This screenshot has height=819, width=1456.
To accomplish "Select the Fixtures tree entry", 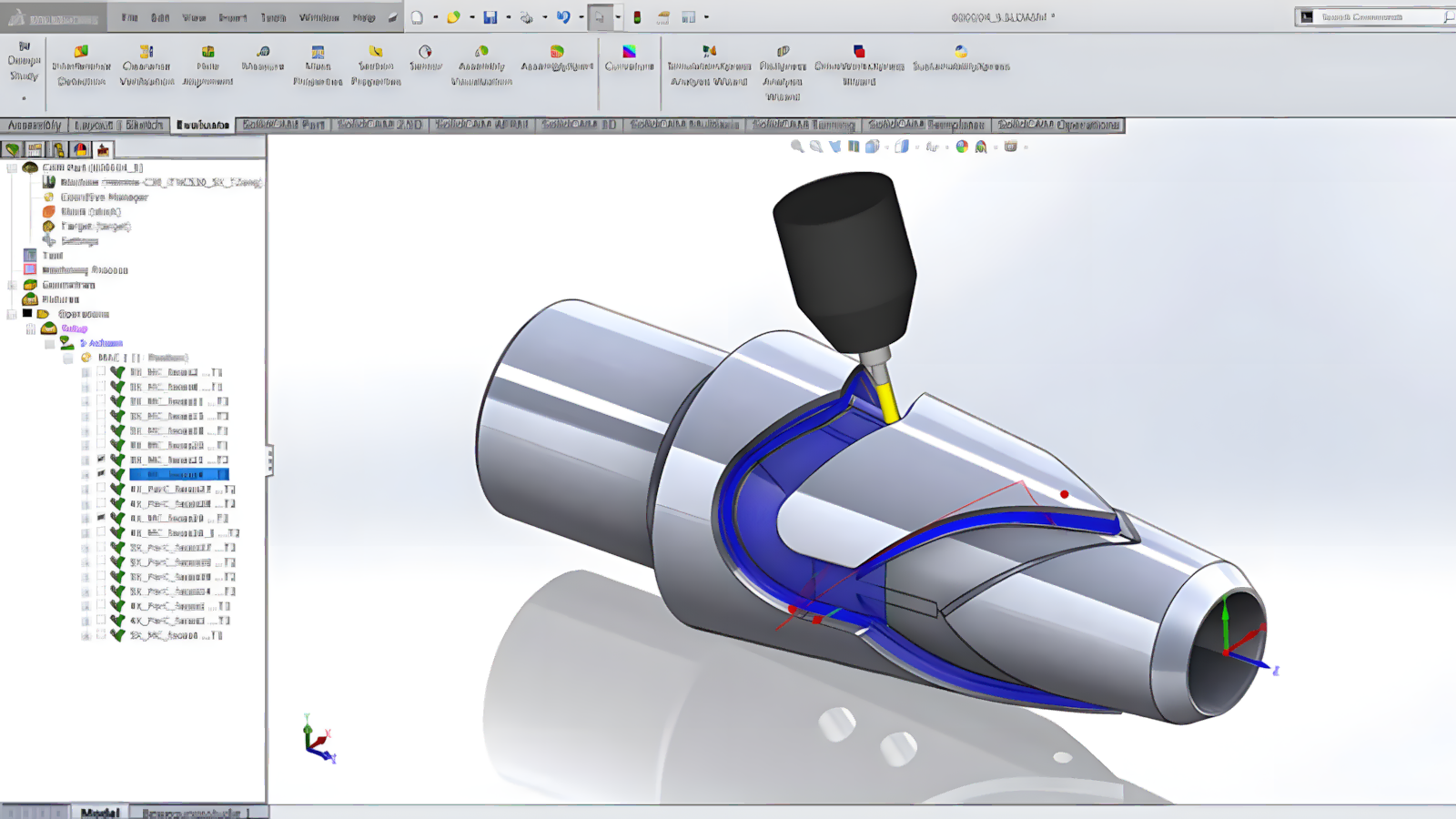I will (60, 299).
